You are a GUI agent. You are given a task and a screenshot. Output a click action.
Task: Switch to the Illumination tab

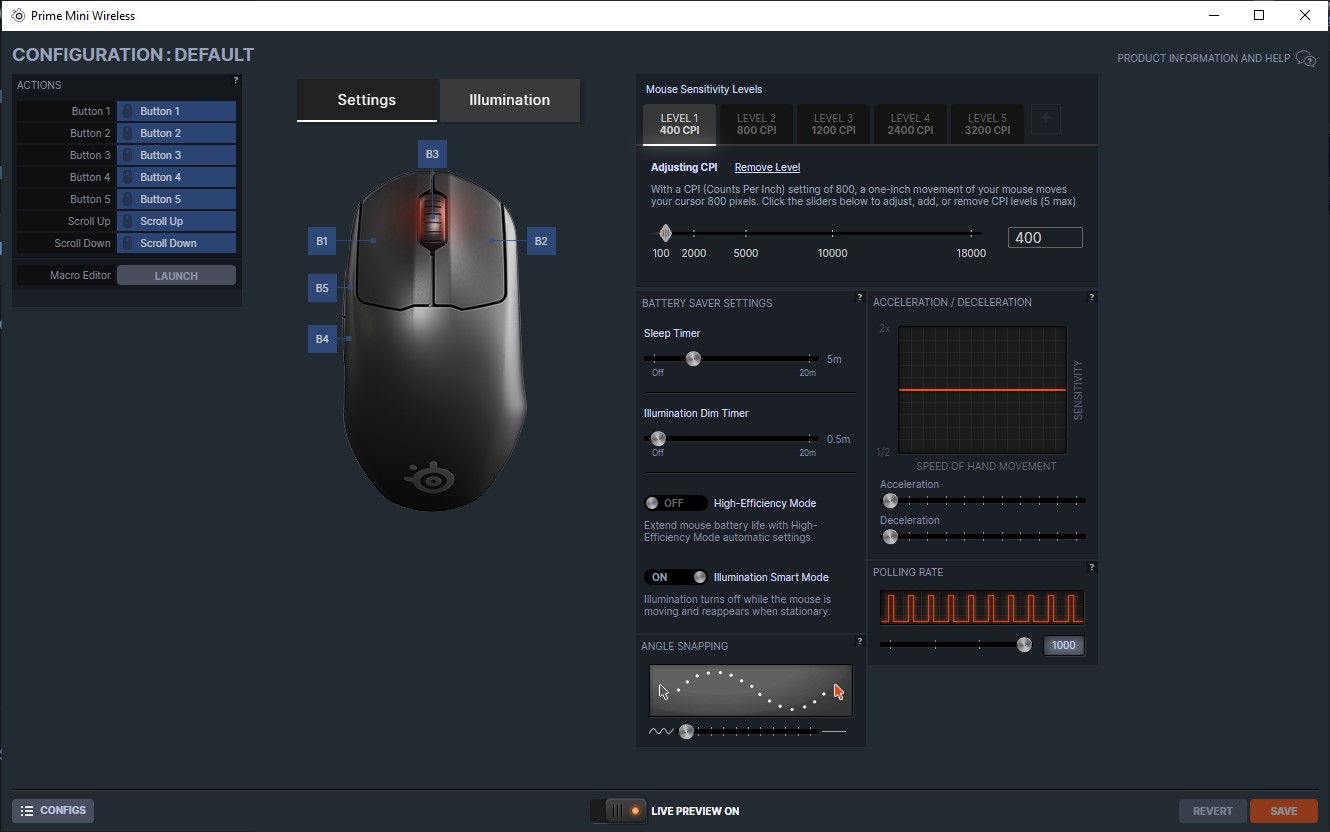tap(509, 100)
